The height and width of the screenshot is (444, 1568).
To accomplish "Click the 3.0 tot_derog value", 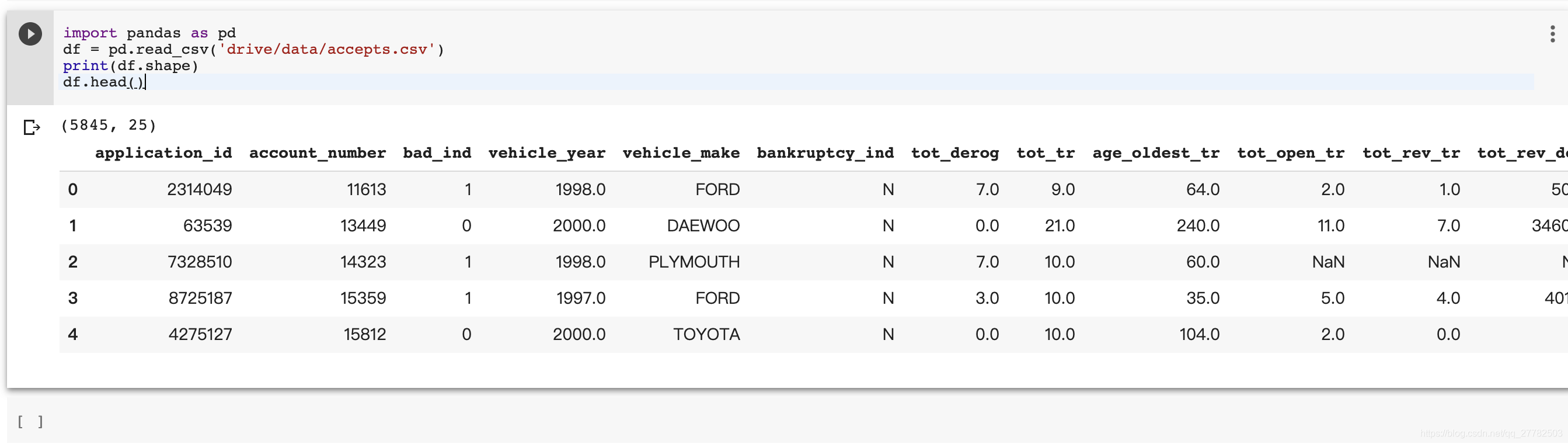I will pyautogui.click(x=987, y=299).
